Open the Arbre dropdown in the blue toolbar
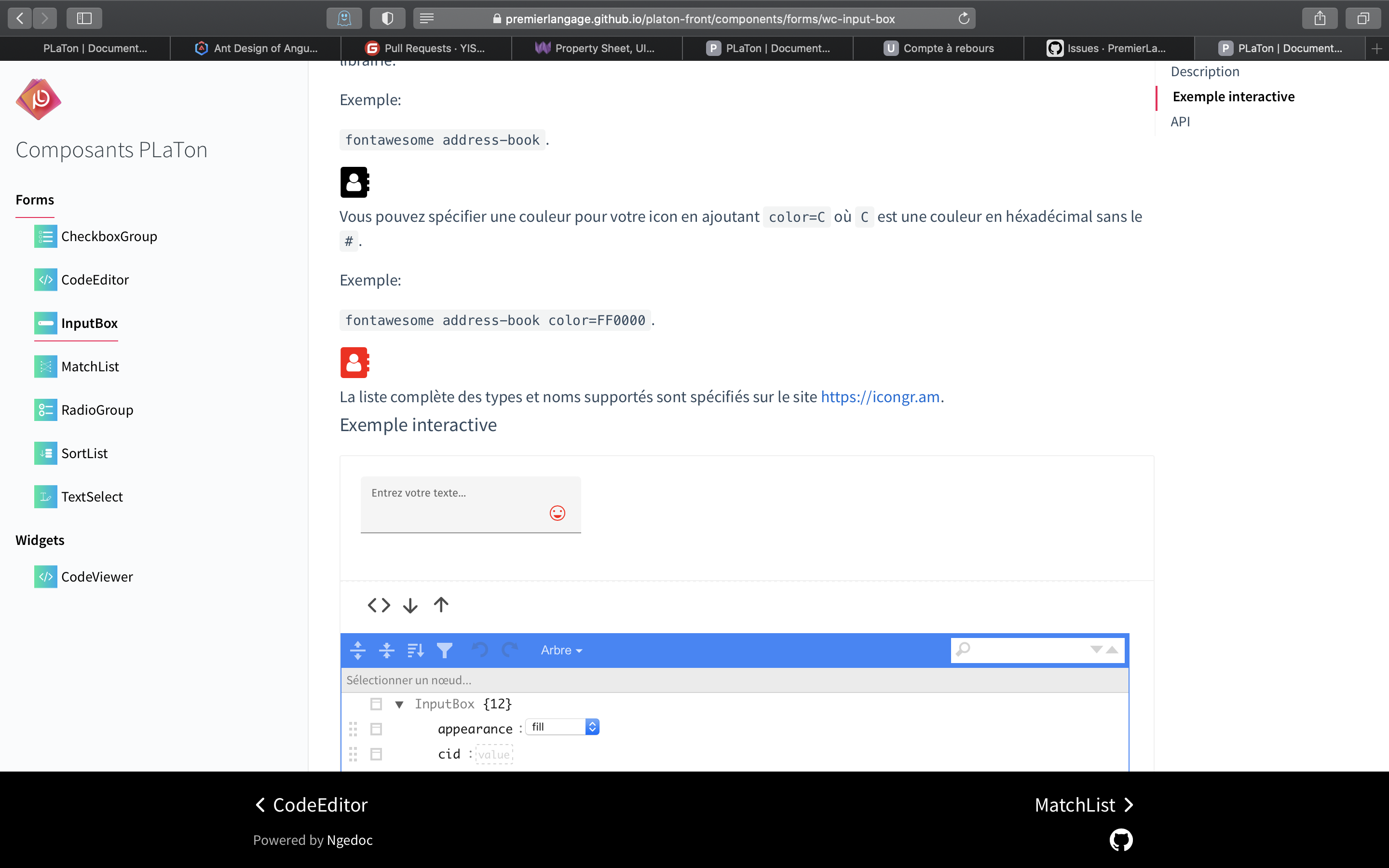Image resolution: width=1389 pixels, height=868 pixels. point(561,650)
